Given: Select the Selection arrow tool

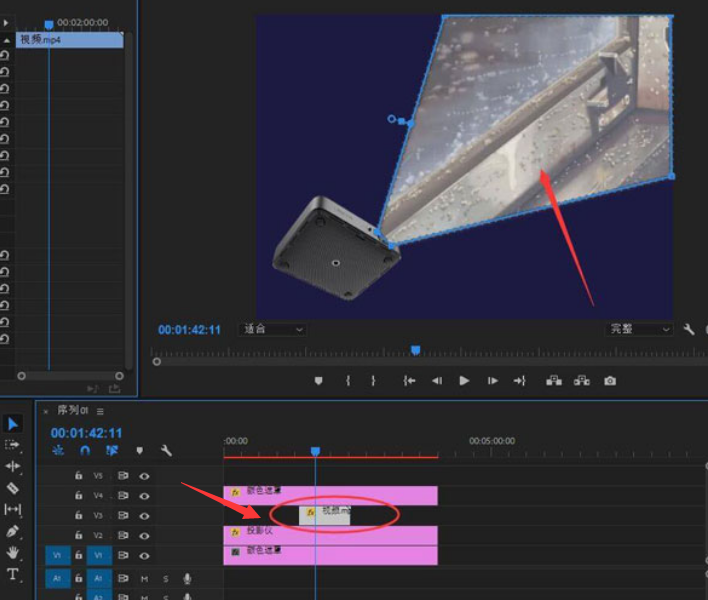Looking at the screenshot, I should pos(13,424).
